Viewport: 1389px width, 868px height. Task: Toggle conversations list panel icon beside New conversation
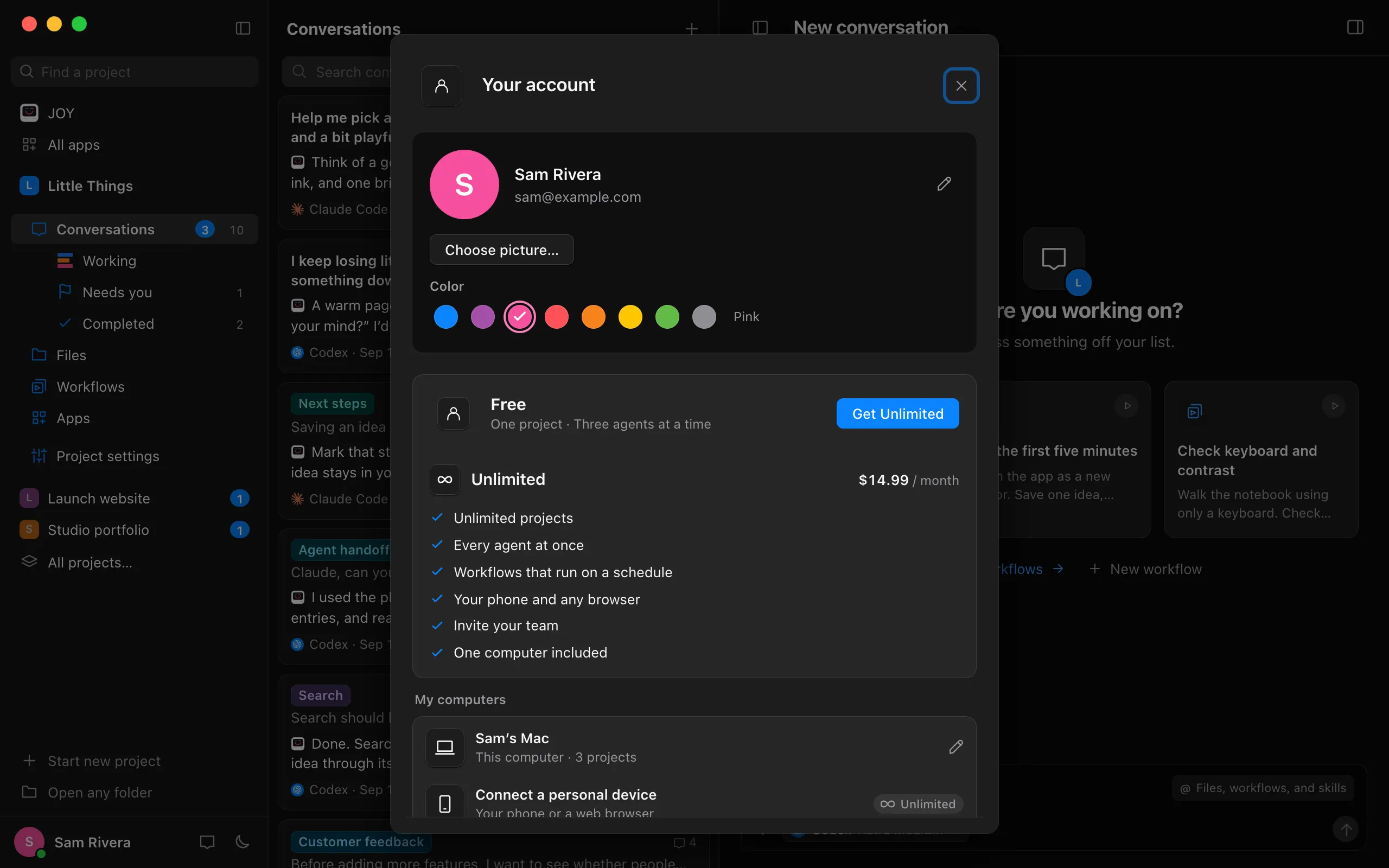click(x=760, y=28)
